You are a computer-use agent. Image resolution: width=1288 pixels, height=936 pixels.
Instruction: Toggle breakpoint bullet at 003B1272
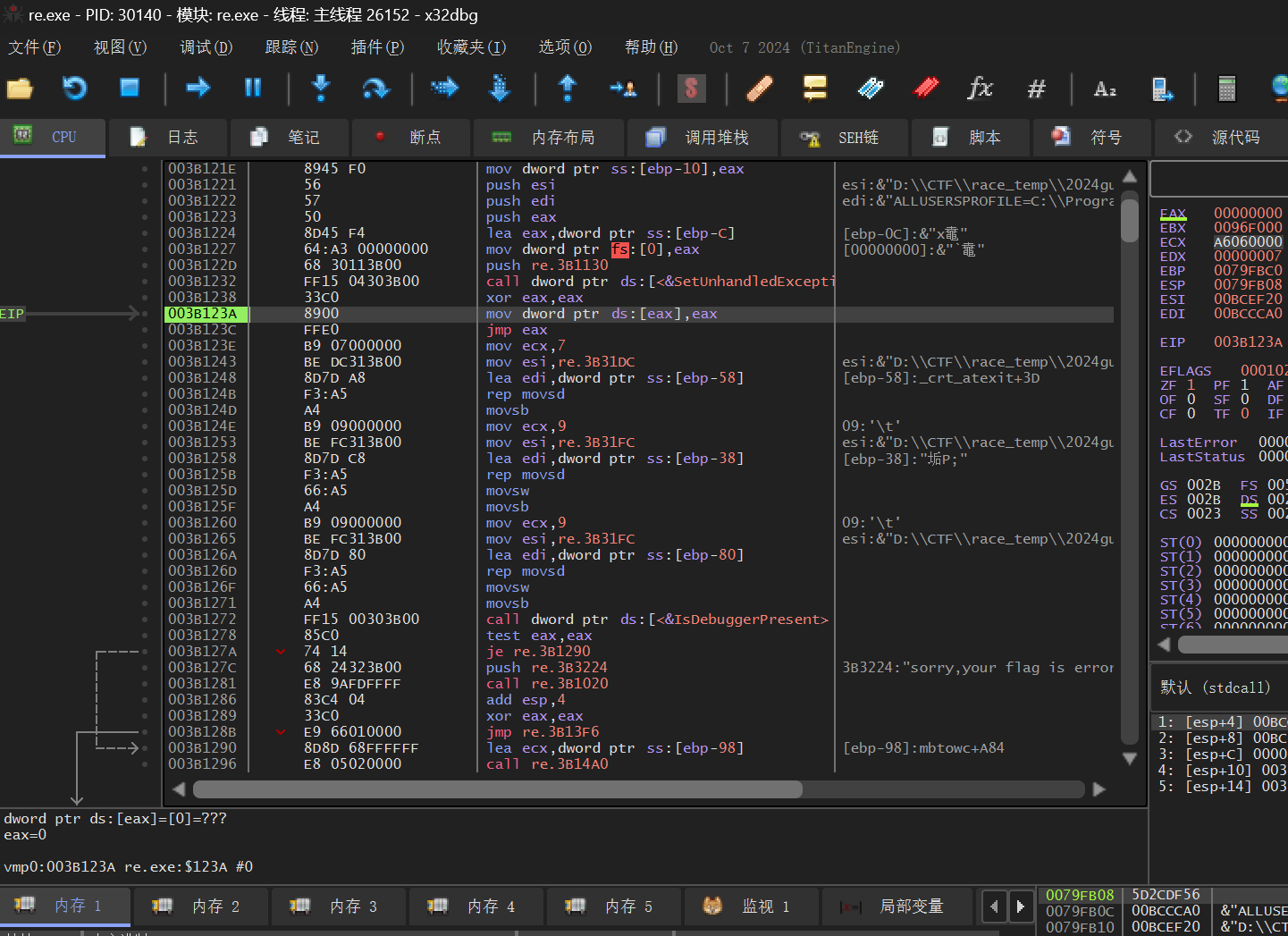145,619
